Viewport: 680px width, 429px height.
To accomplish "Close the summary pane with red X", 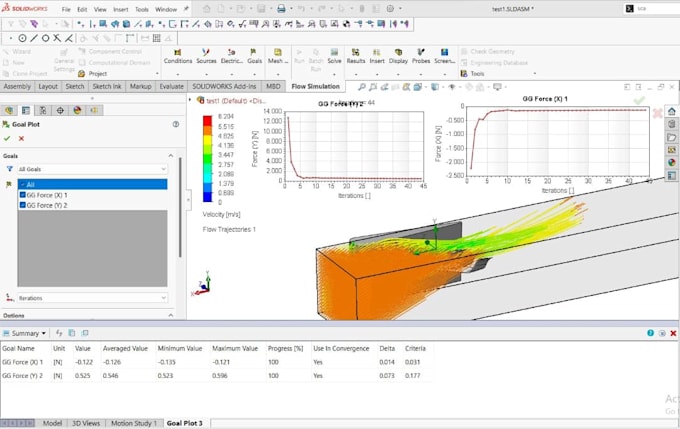I will pyautogui.click(x=673, y=333).
